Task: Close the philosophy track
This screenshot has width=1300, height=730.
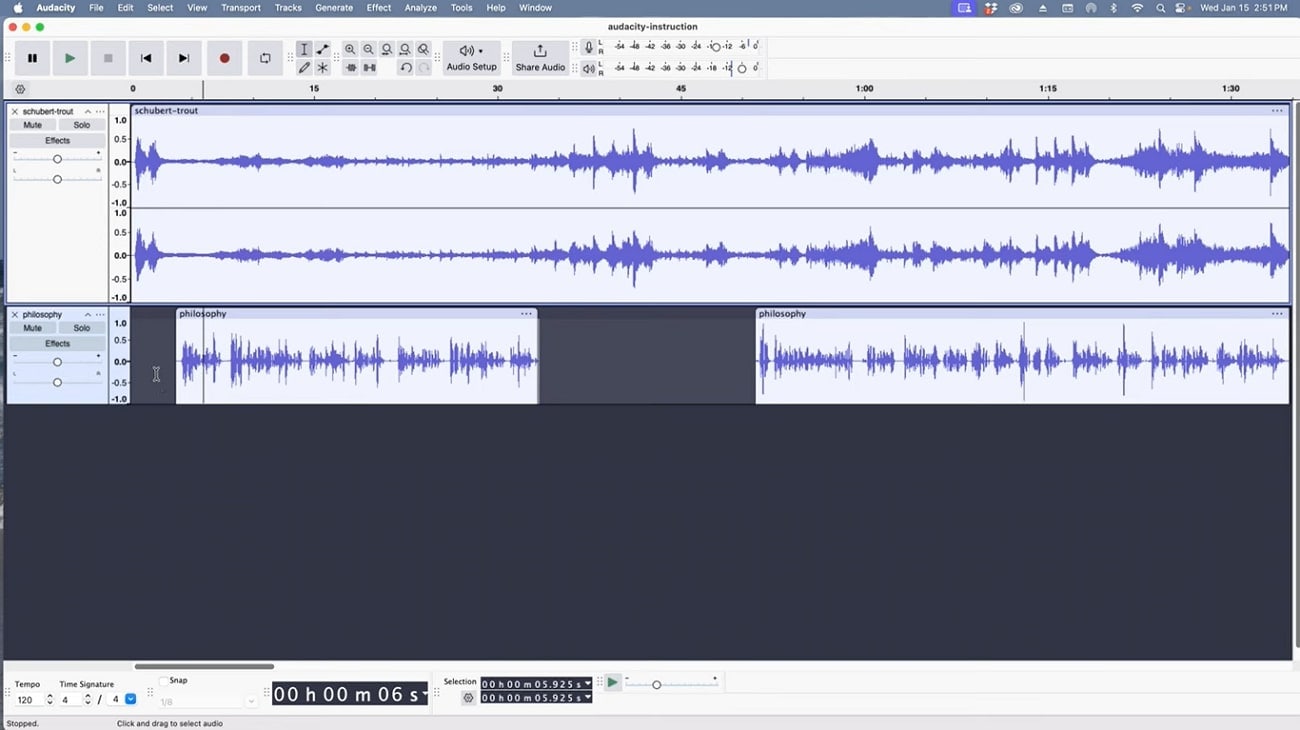Action: pyautogui.click(x=14, y=314)
